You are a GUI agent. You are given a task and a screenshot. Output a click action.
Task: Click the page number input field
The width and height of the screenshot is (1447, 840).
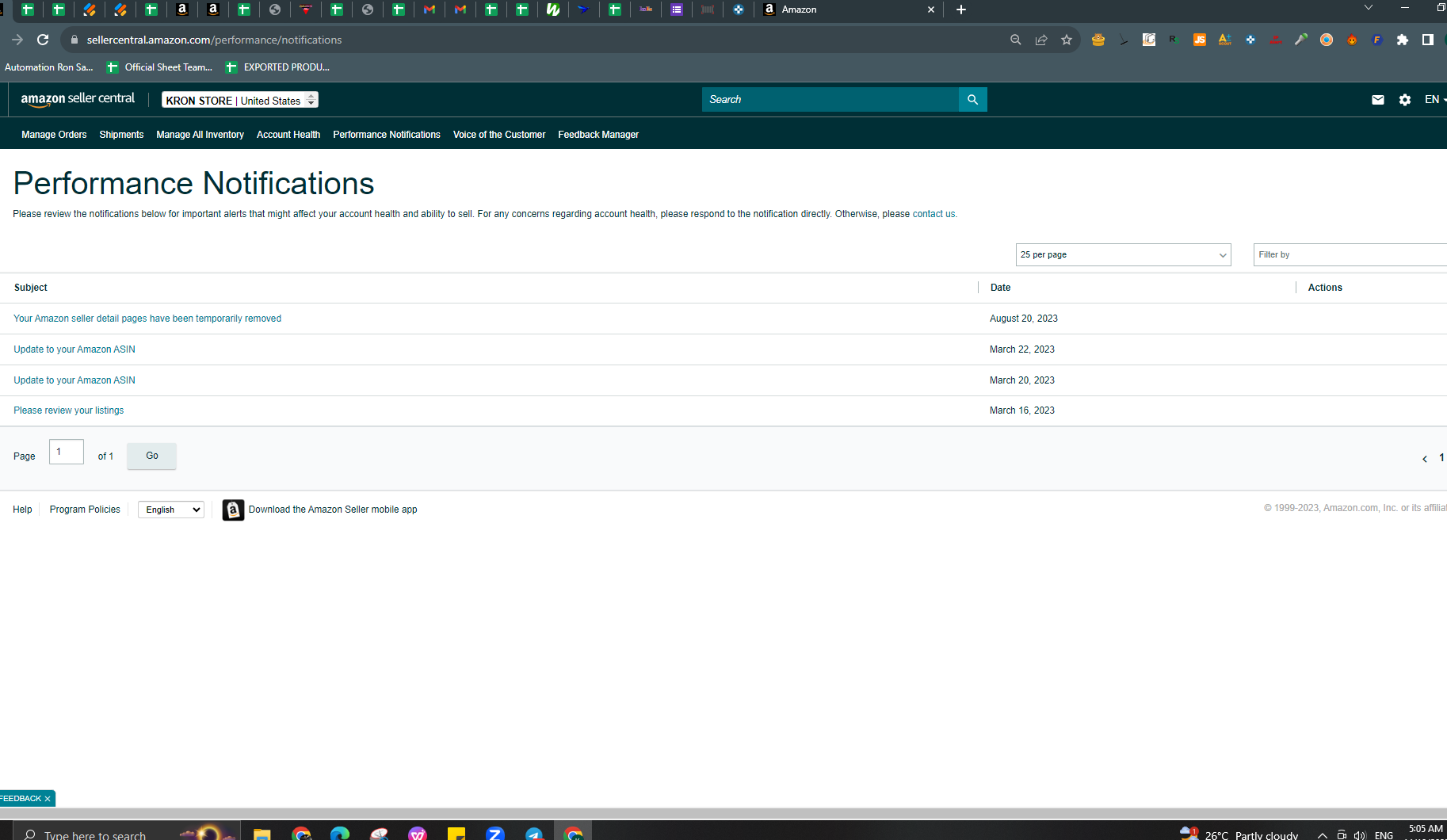[67, 452]
